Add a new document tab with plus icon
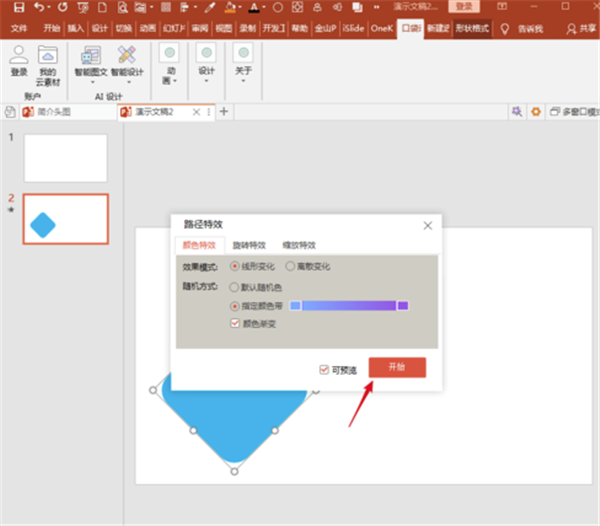 point(223,112)
